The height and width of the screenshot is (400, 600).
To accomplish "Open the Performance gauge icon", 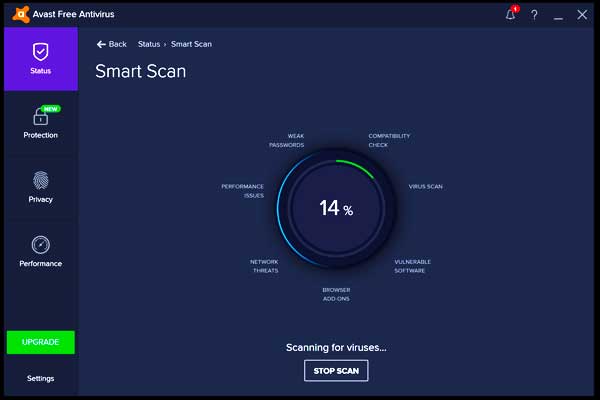I will [x=41, y=245].
